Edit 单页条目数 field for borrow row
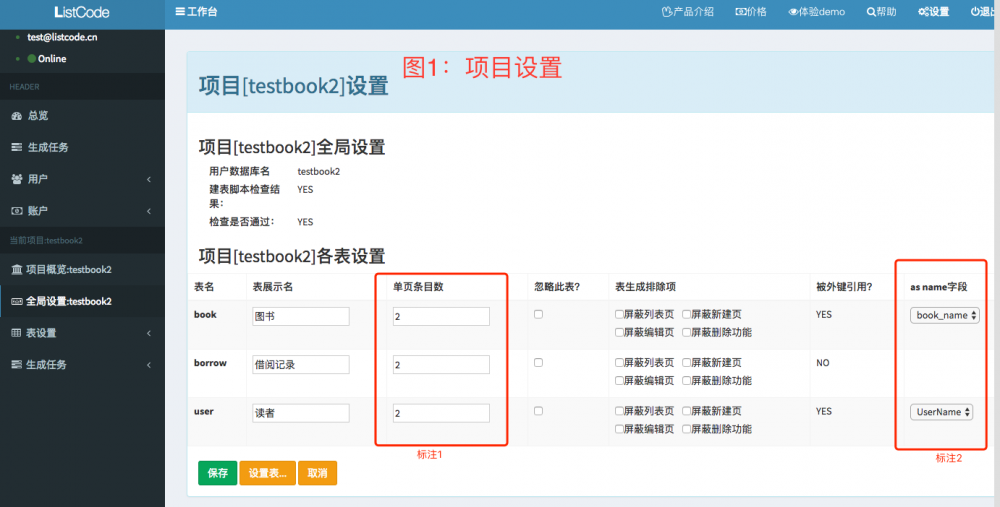Screen dimensions: 1000x507 (x=441, y=365)
